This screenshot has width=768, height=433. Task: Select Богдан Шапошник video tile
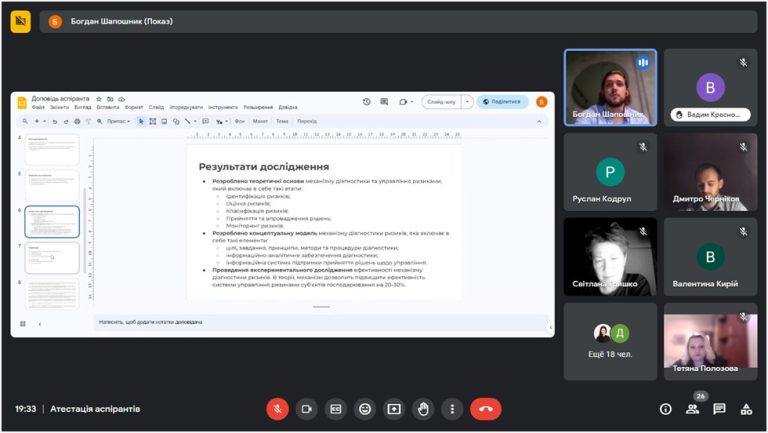click(610, 88)
